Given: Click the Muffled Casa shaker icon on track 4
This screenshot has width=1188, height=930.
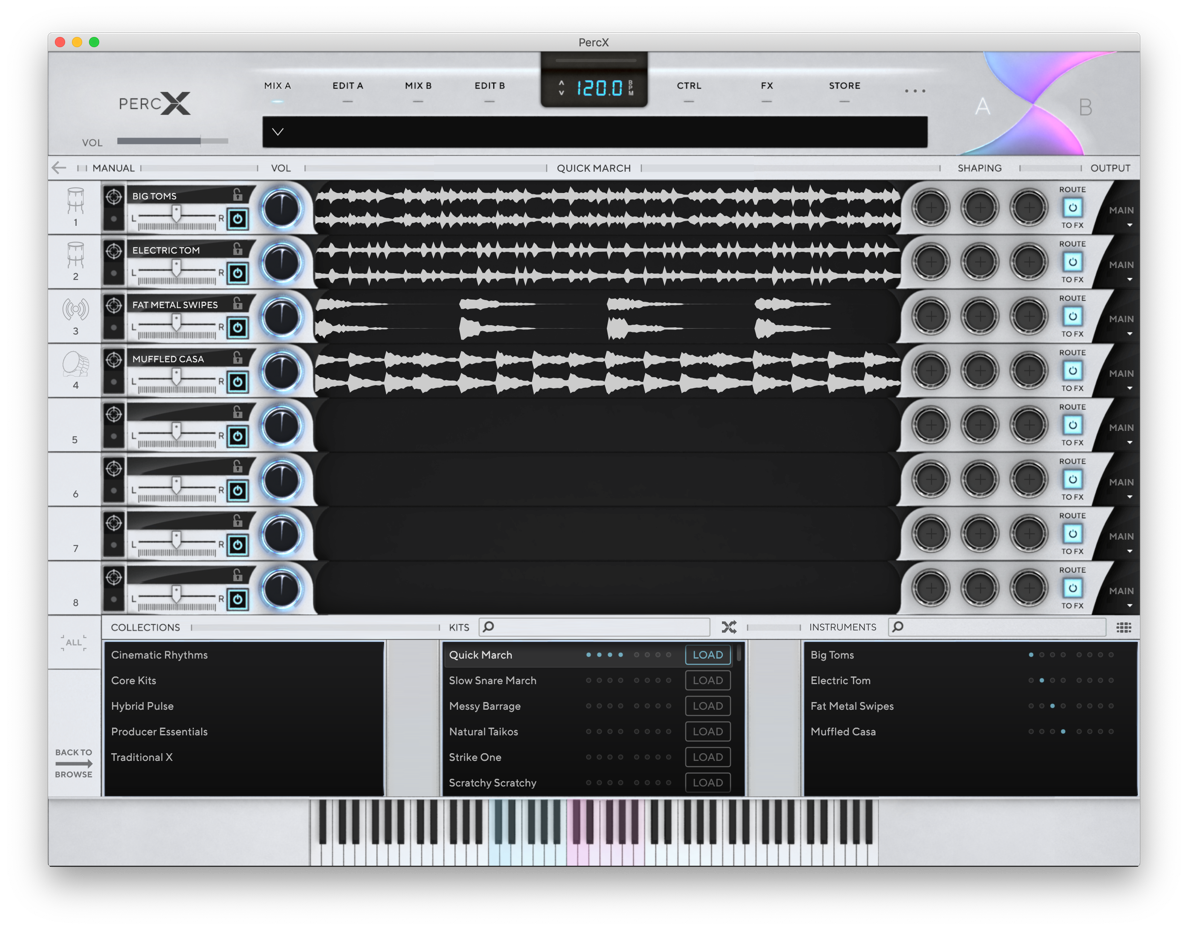Looking at the screenshot, I should click(75, 365).
